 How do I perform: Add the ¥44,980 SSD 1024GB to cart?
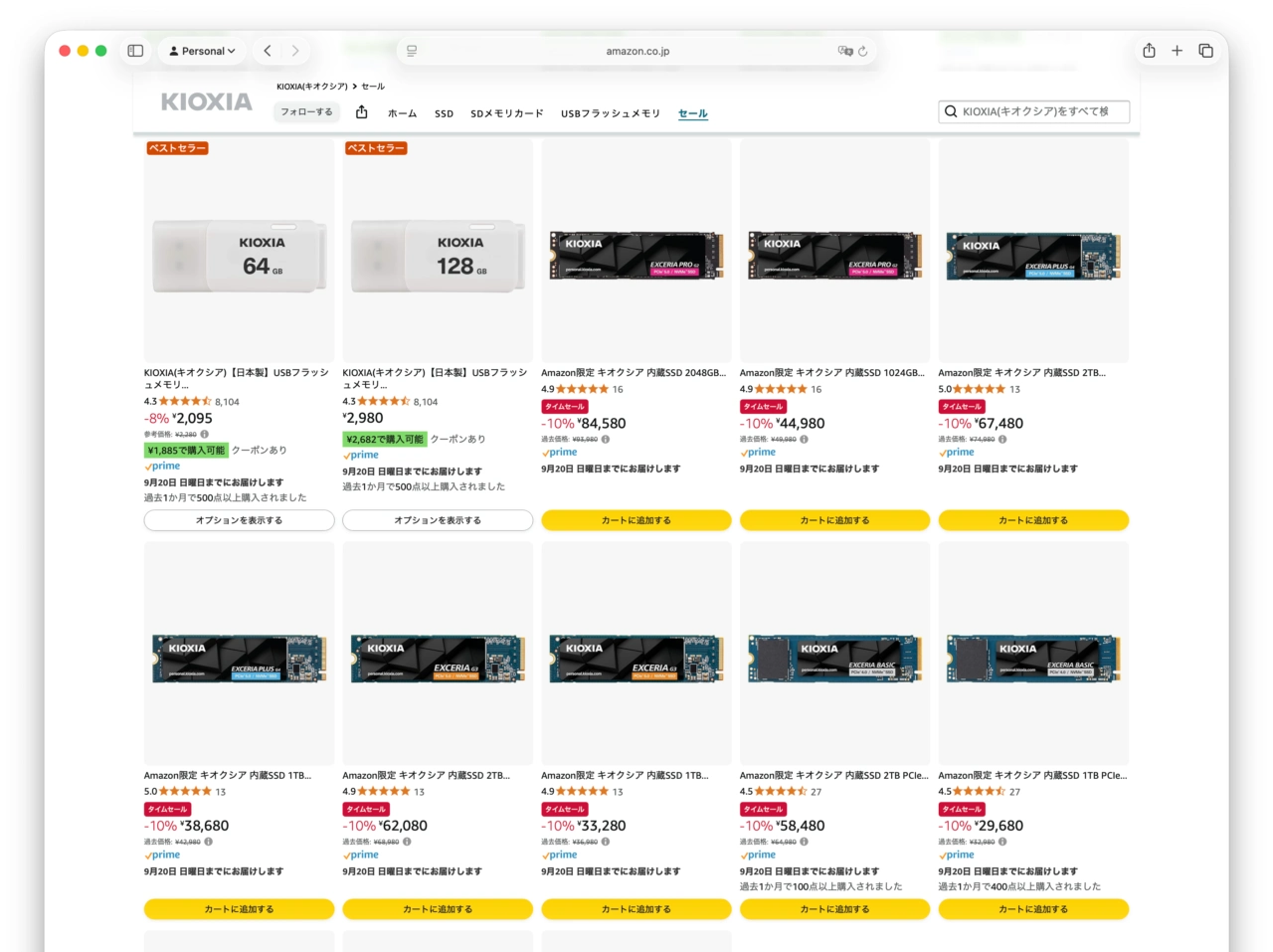click(x=834, y=520)
